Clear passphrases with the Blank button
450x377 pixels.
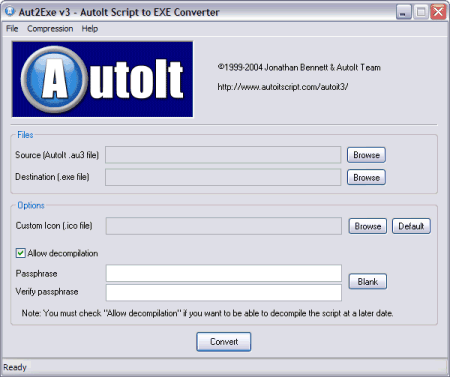368,282
